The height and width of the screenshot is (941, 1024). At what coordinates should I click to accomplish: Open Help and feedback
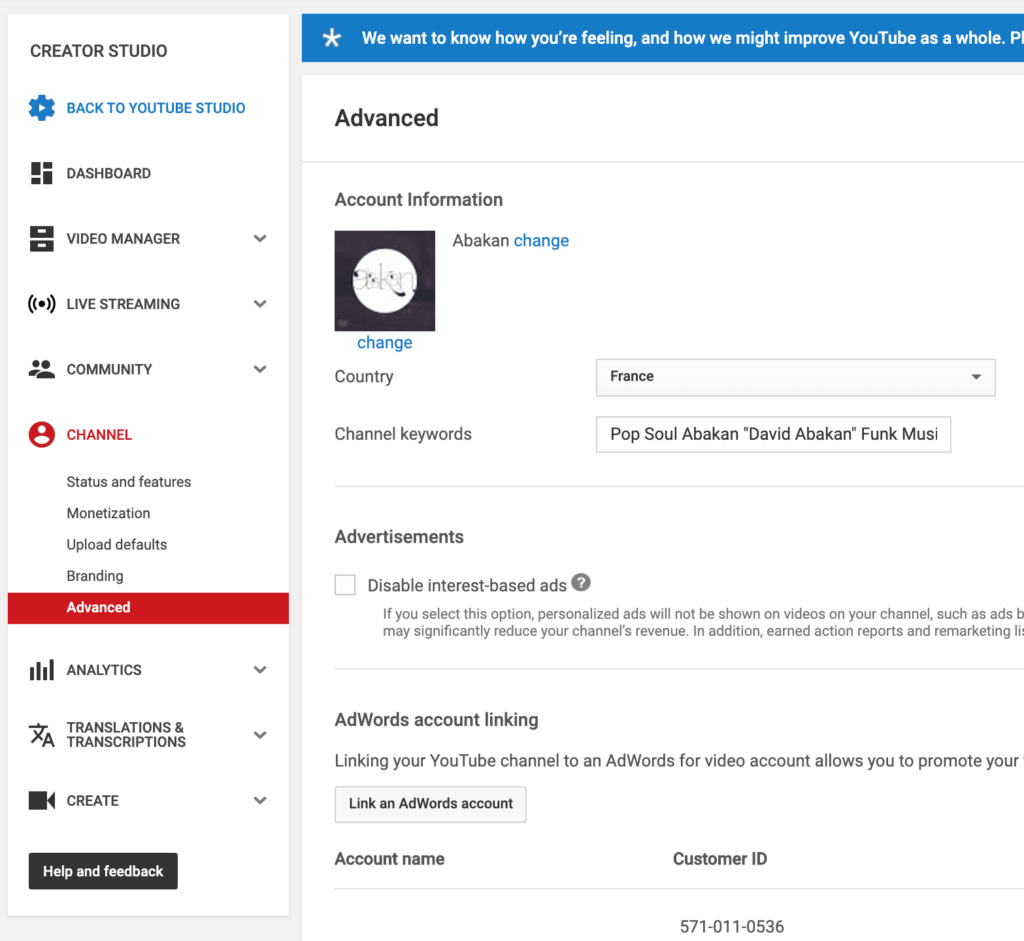coord(103,870)
